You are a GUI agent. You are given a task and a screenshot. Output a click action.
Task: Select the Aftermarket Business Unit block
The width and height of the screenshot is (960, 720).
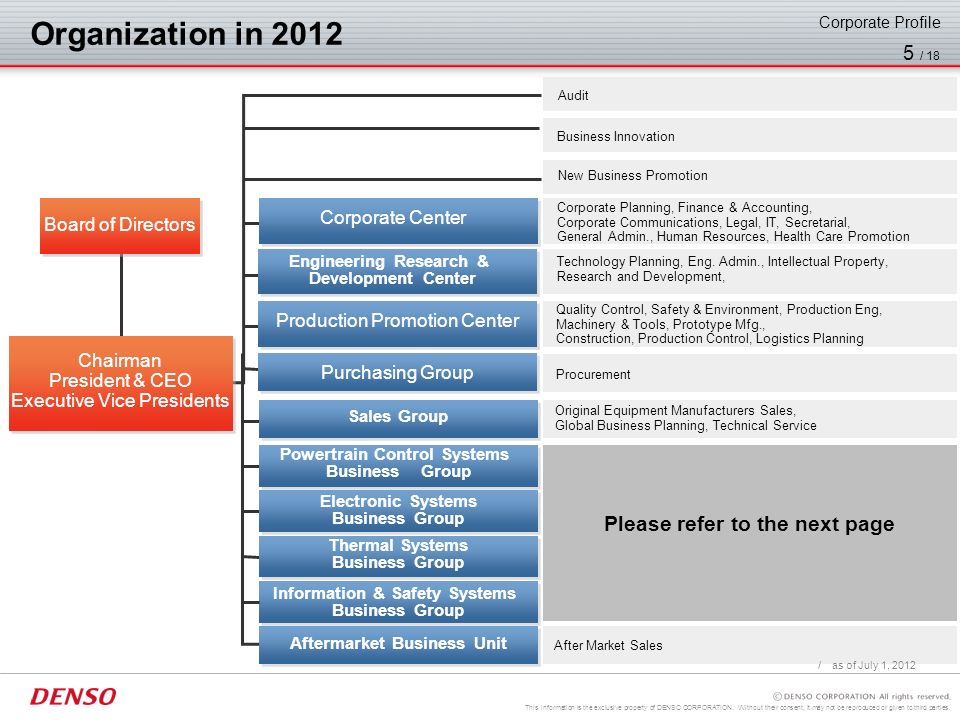(x=398, y=645)
